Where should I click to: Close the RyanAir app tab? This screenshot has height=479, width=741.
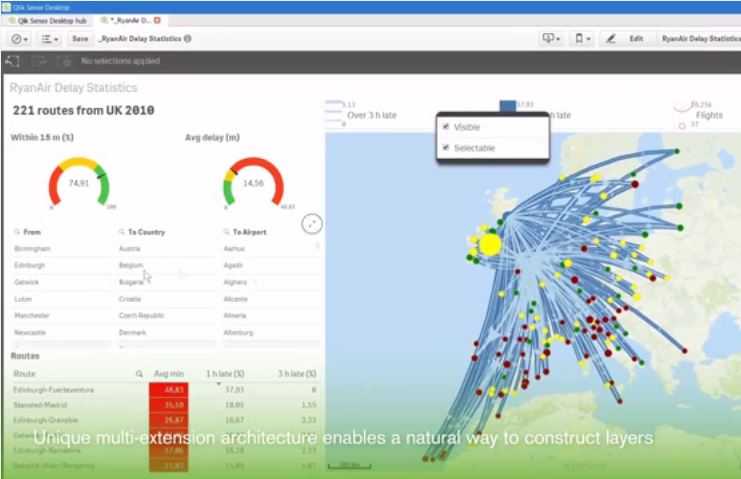pyautogui.click(x=157, y=19)
